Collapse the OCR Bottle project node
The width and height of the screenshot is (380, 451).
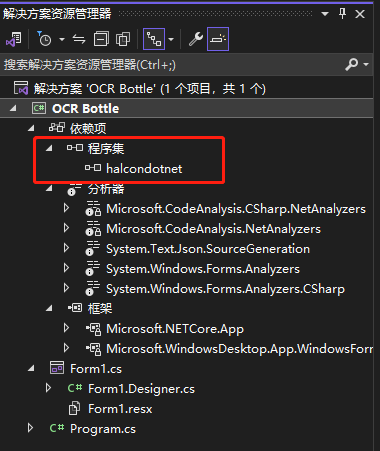tap(13, 108)
